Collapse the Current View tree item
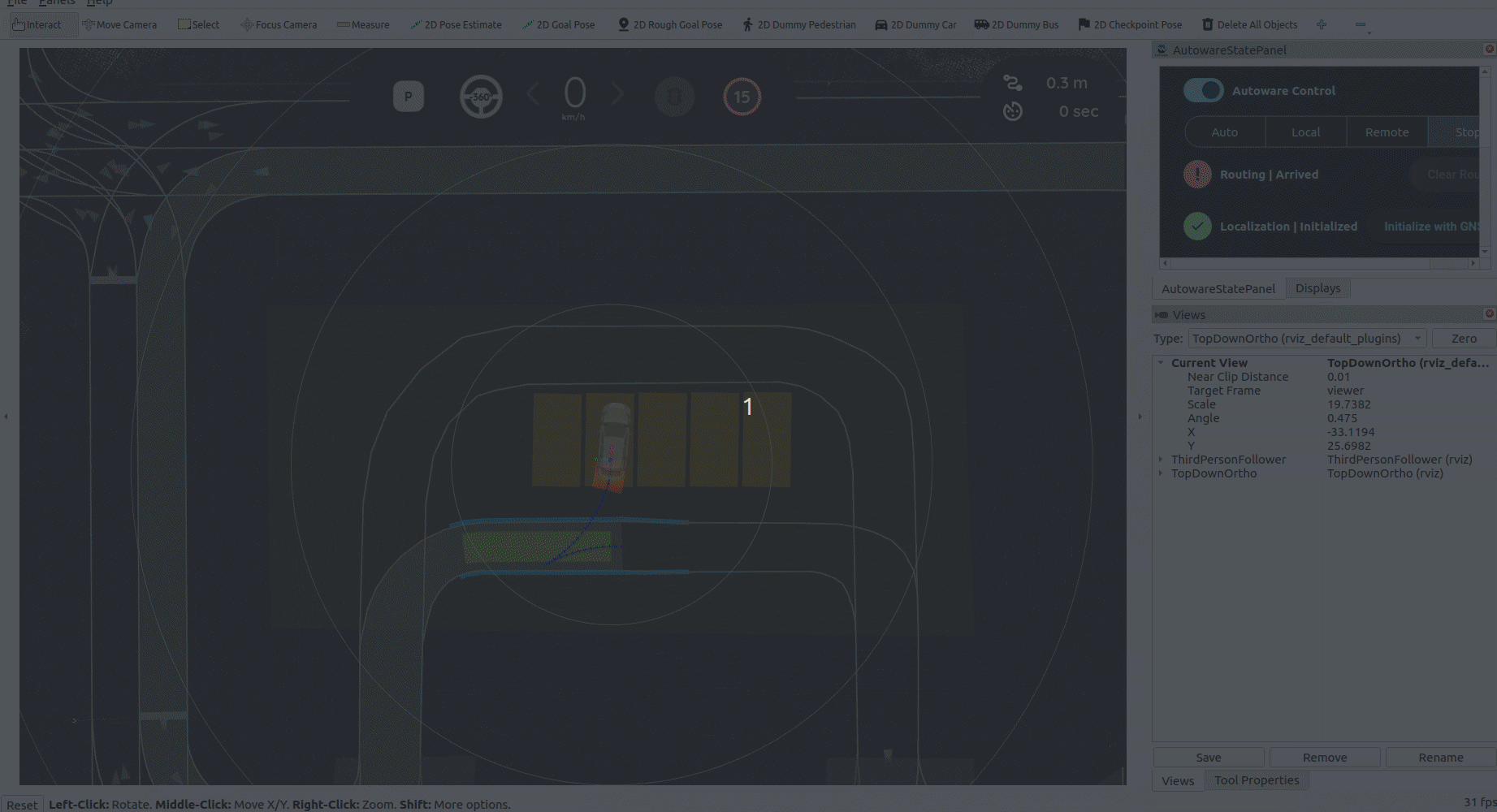The height and width of the screenshot is (812, 1497). (1161, 363)
